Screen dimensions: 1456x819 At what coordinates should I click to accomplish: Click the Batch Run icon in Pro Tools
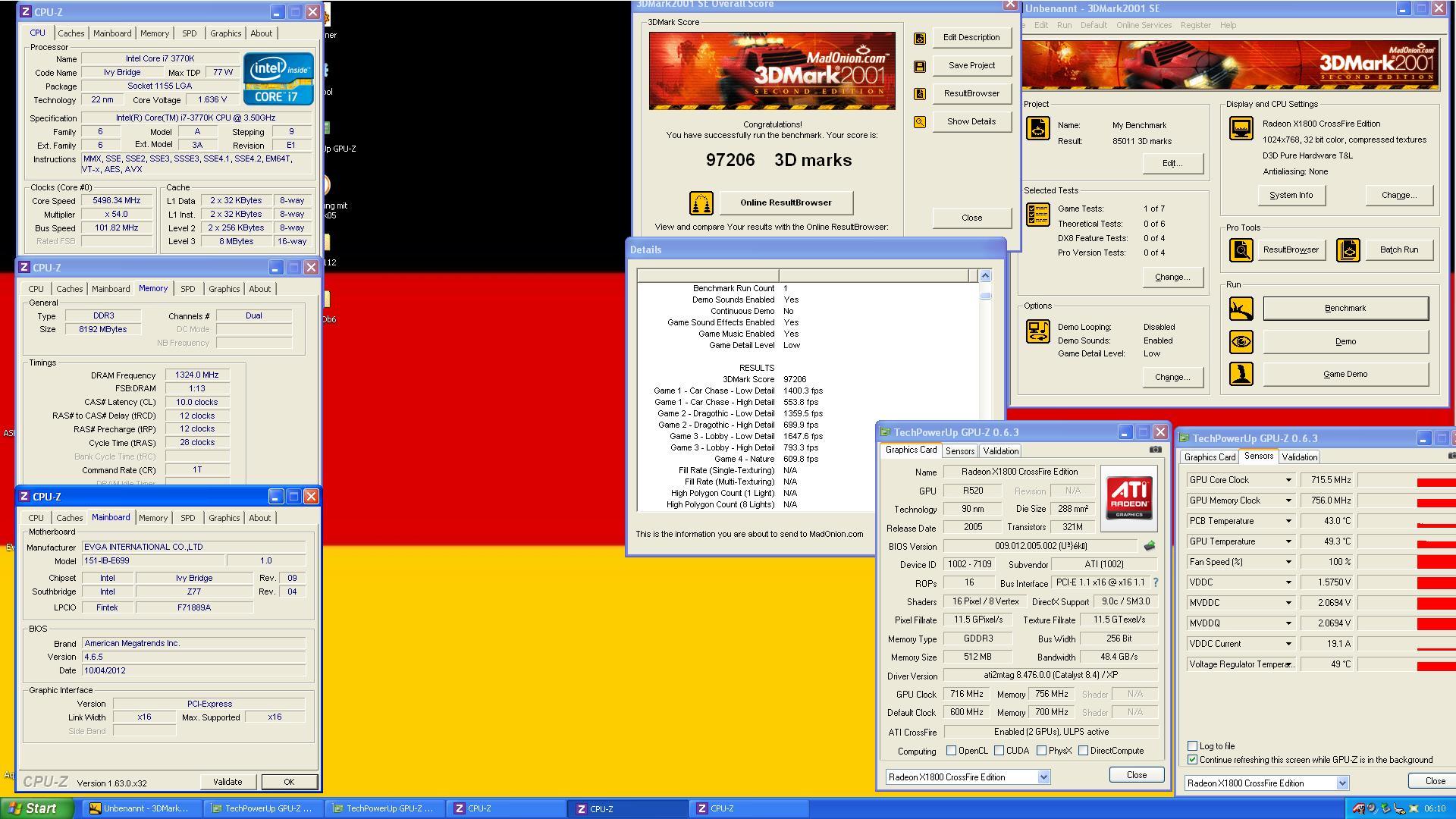pos(1348,249)
